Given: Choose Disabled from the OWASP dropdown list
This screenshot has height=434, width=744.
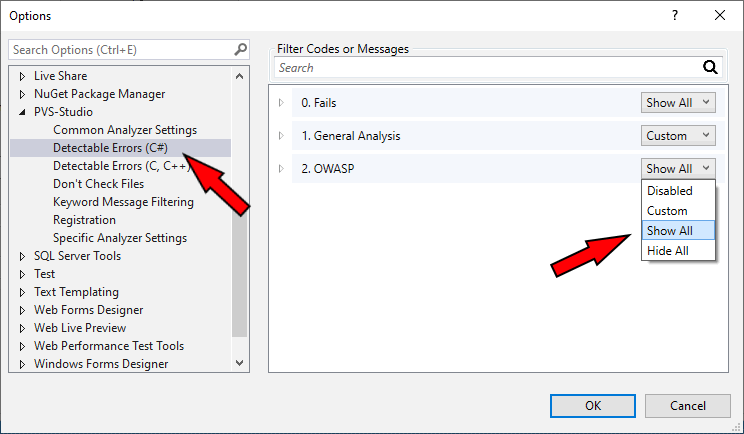Looking at the screenshot, I should pos(669,191).
